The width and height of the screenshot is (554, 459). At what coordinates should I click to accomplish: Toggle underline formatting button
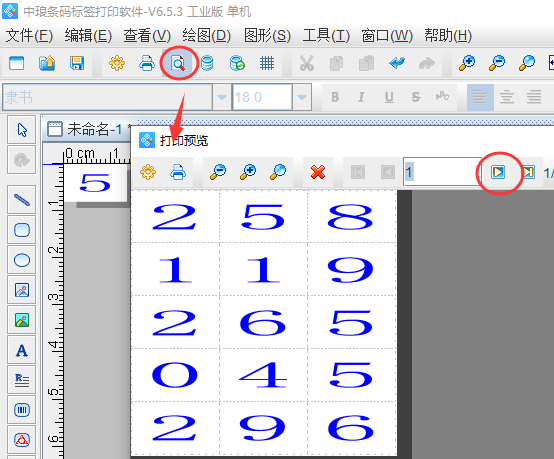389,97
